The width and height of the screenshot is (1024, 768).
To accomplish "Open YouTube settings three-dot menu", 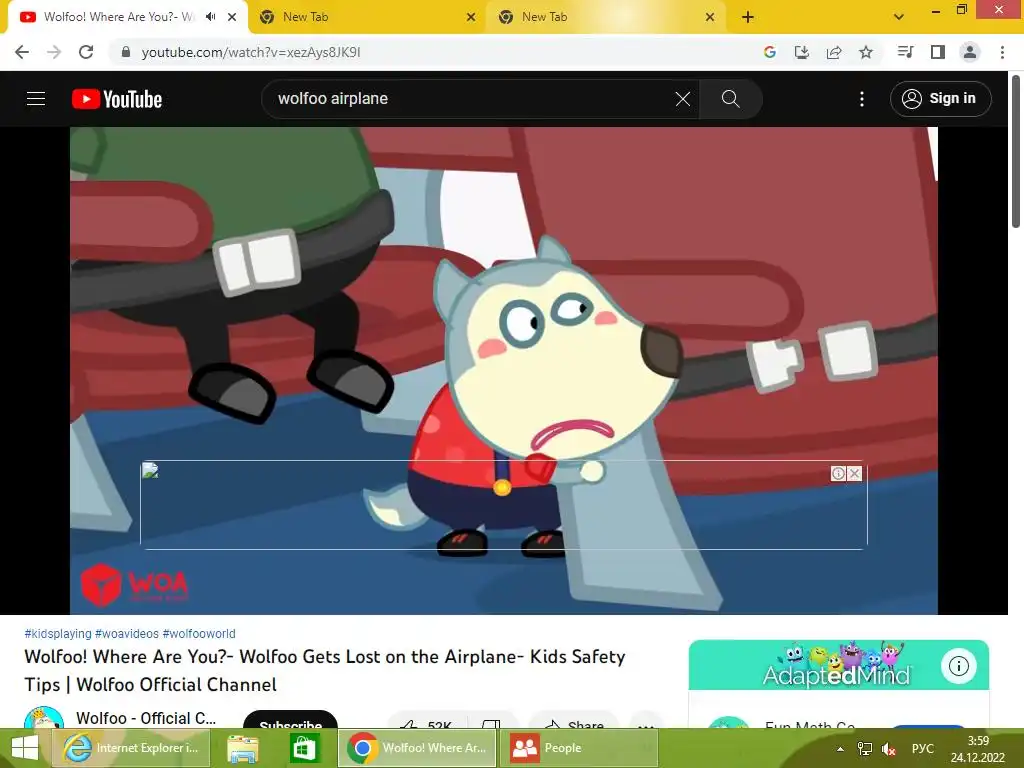I will coord(862,99).
